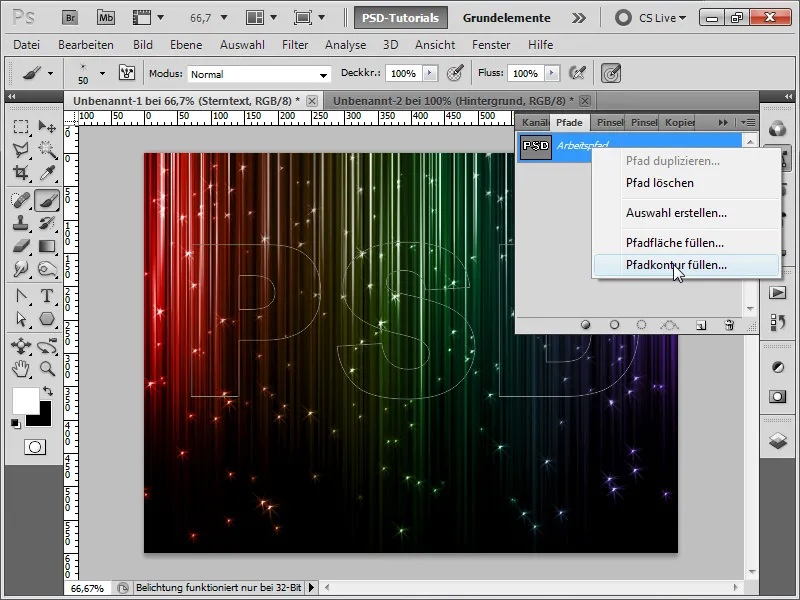Select the Zoom magnifier tool
The image size is (800, 600).
(x=47, y=368)
